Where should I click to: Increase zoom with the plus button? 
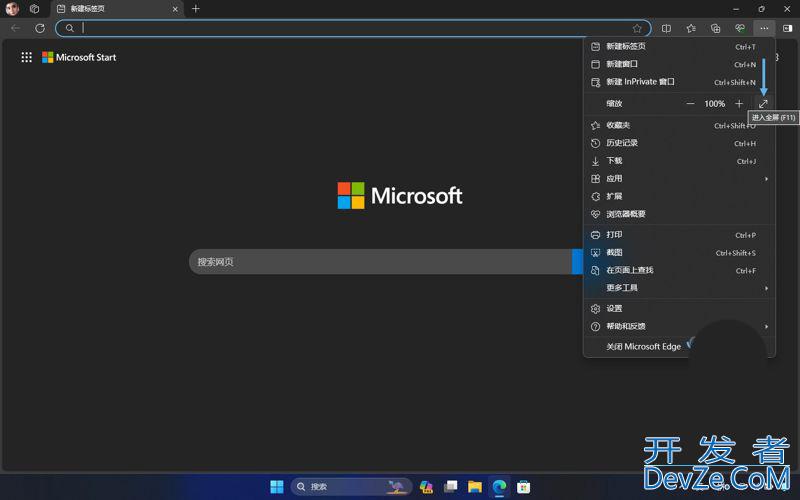click(x=739, y=104)
